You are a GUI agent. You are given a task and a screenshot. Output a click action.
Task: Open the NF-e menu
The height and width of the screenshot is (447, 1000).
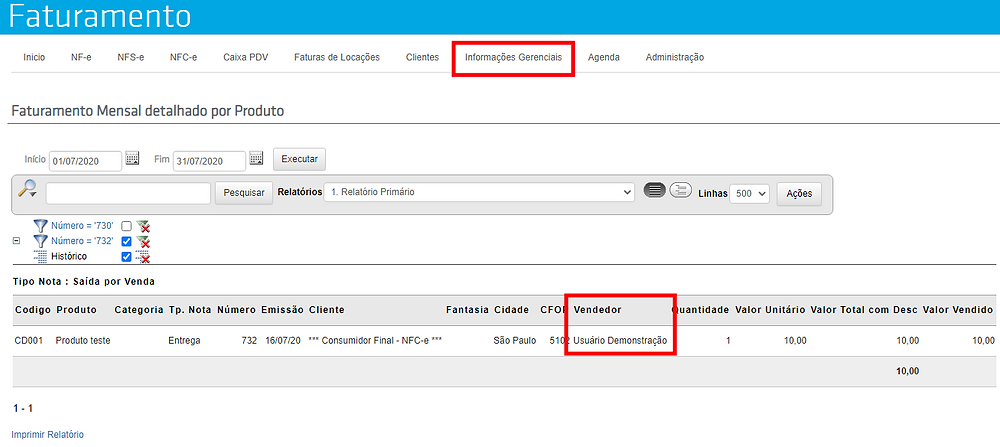coord(81,57)
